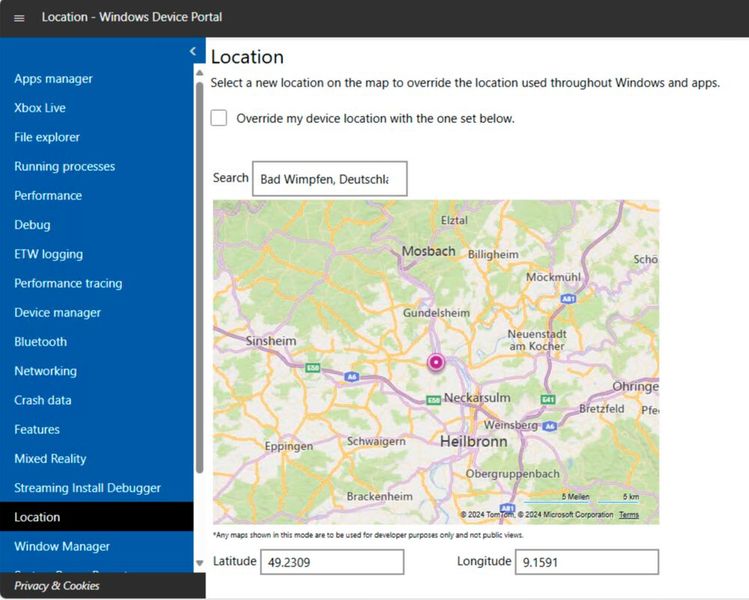Open Window Manager page
The height and width of the screenshot is (600, 749).
[62, 546]
